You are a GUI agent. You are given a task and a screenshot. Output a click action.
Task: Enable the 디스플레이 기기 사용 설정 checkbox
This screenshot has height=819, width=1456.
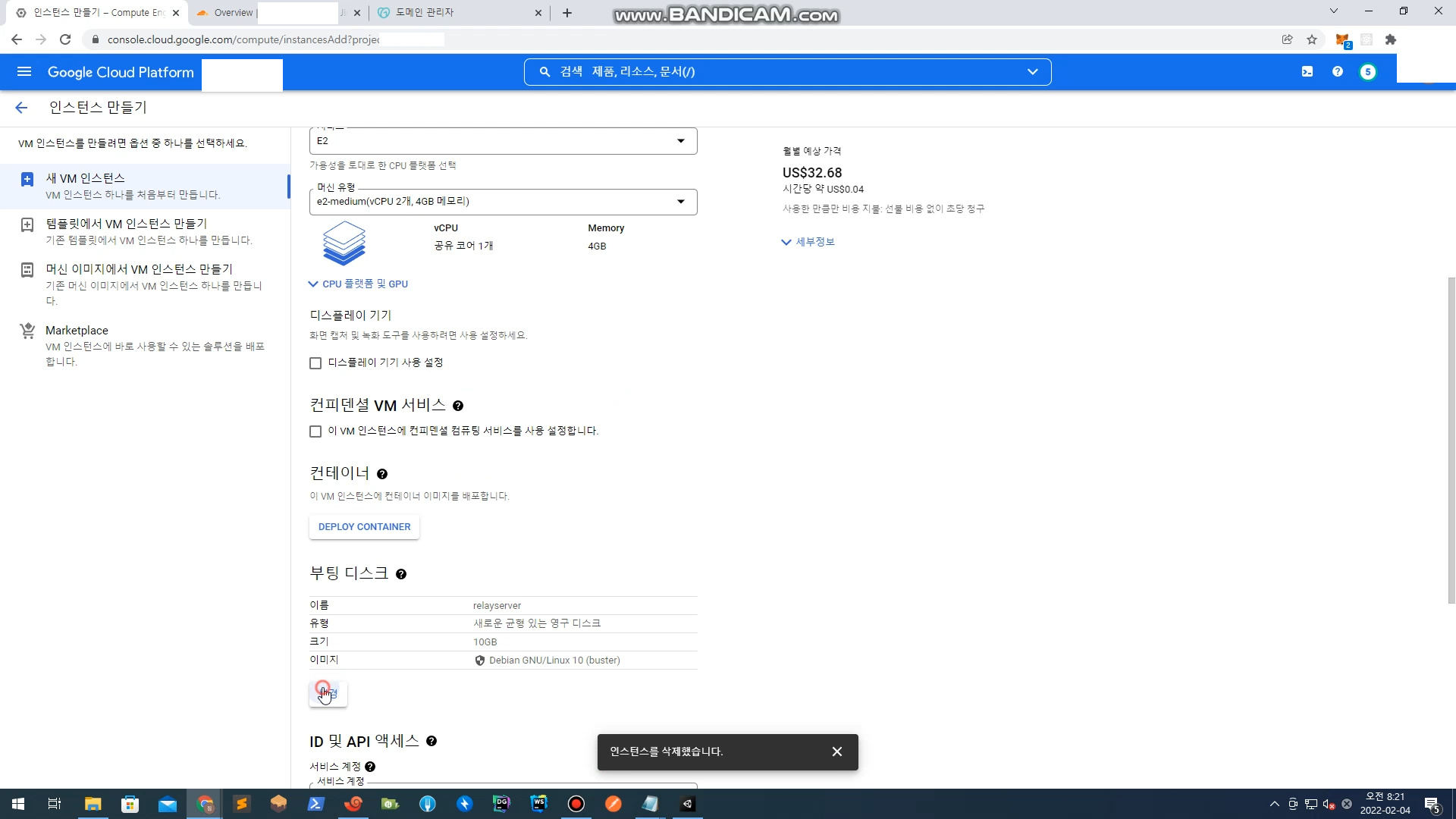pyautogui.click(x=315, y=363)
